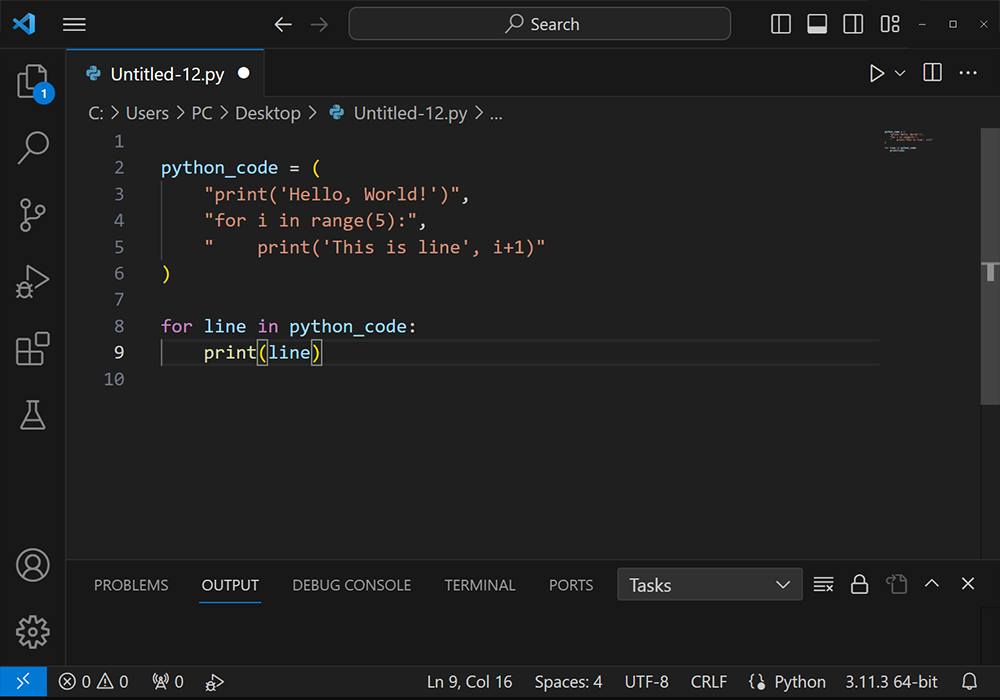The height and width of the screenshot is (700, 1000).
Task: Open the Source Control view
Action: 33,215
